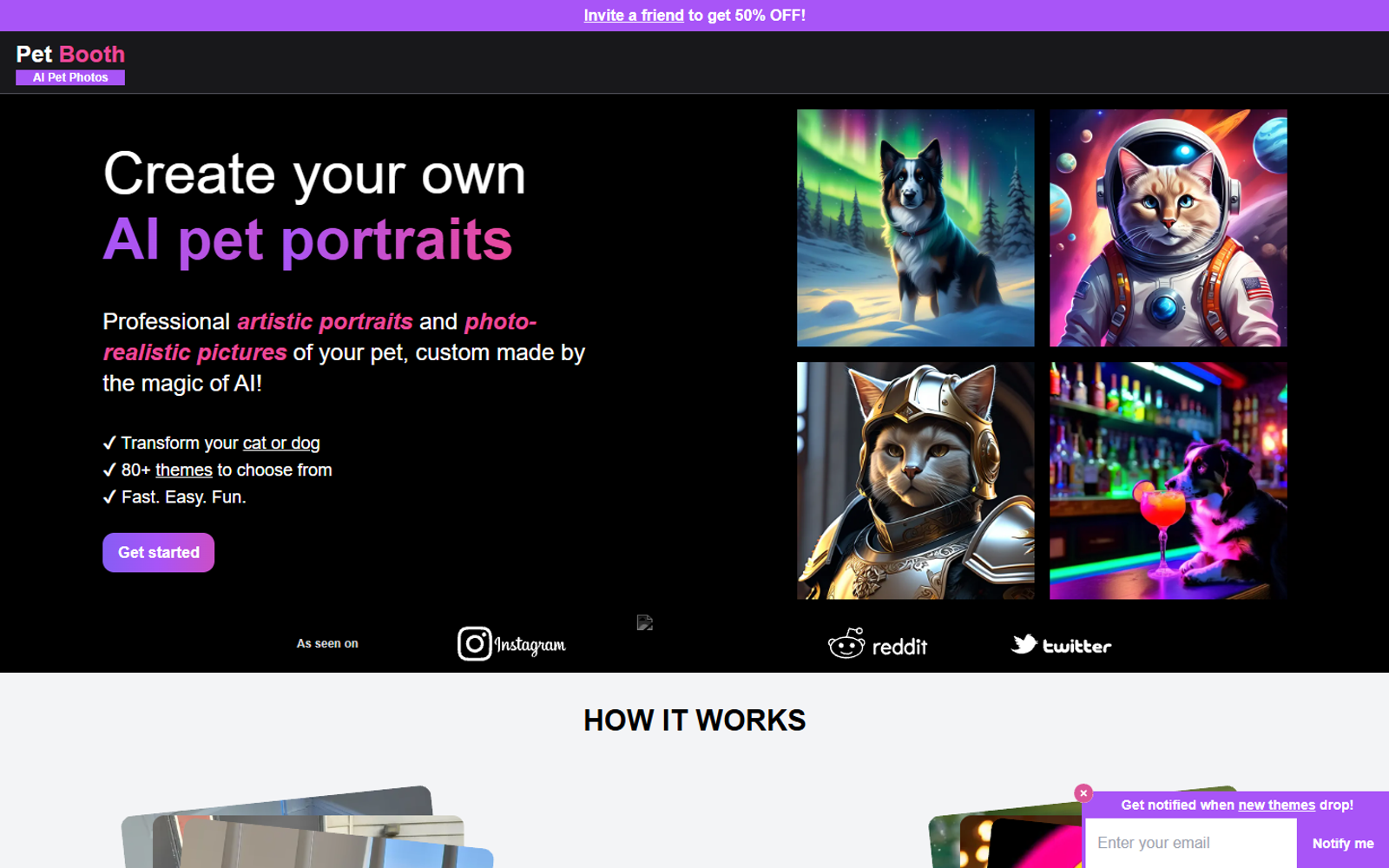Open the armored knight cat thumbnail

point(916,480)
